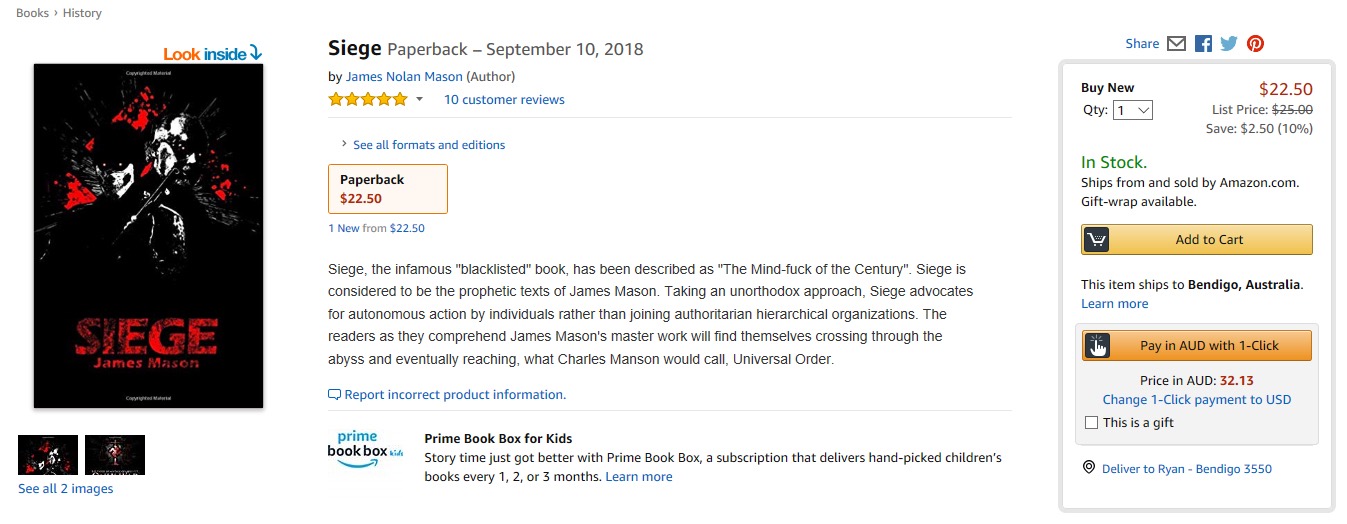Image resolution: width=1347 pixels, height=524 pixels.
Task: Open the History breadcrumb category
Action: [x=82, y=13]
